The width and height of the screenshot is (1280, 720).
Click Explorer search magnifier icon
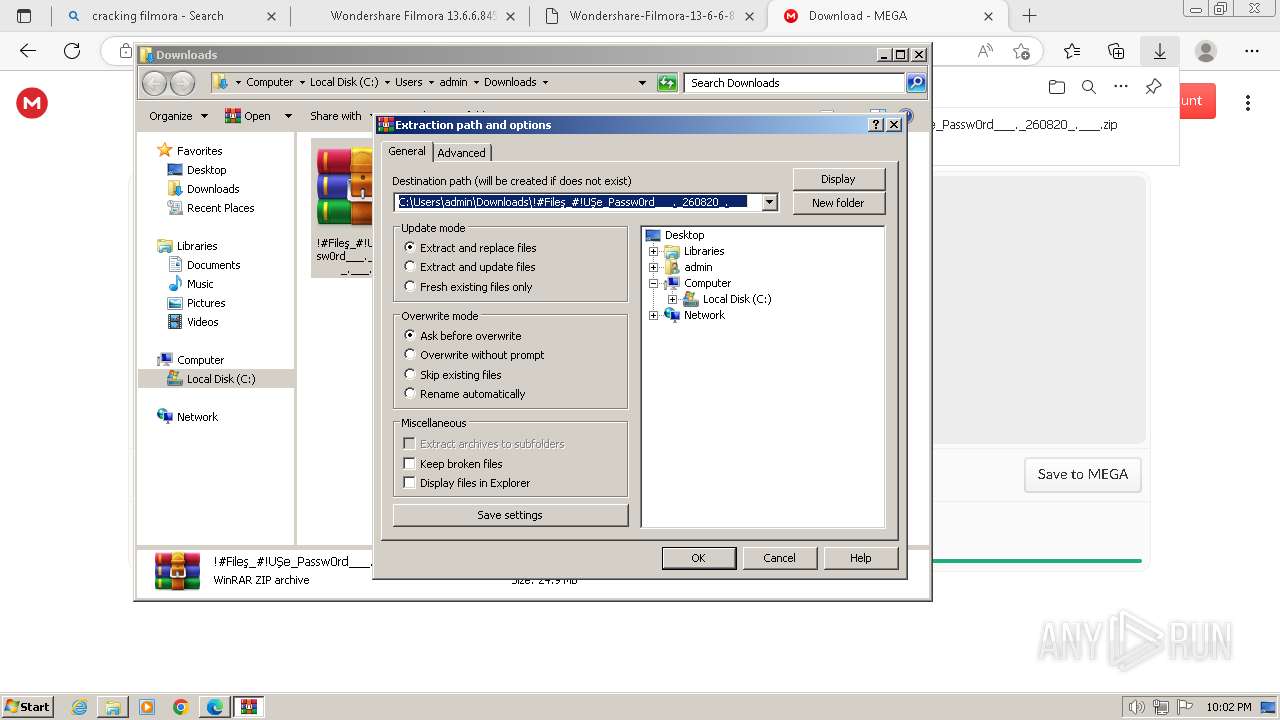tap(916, 83)
